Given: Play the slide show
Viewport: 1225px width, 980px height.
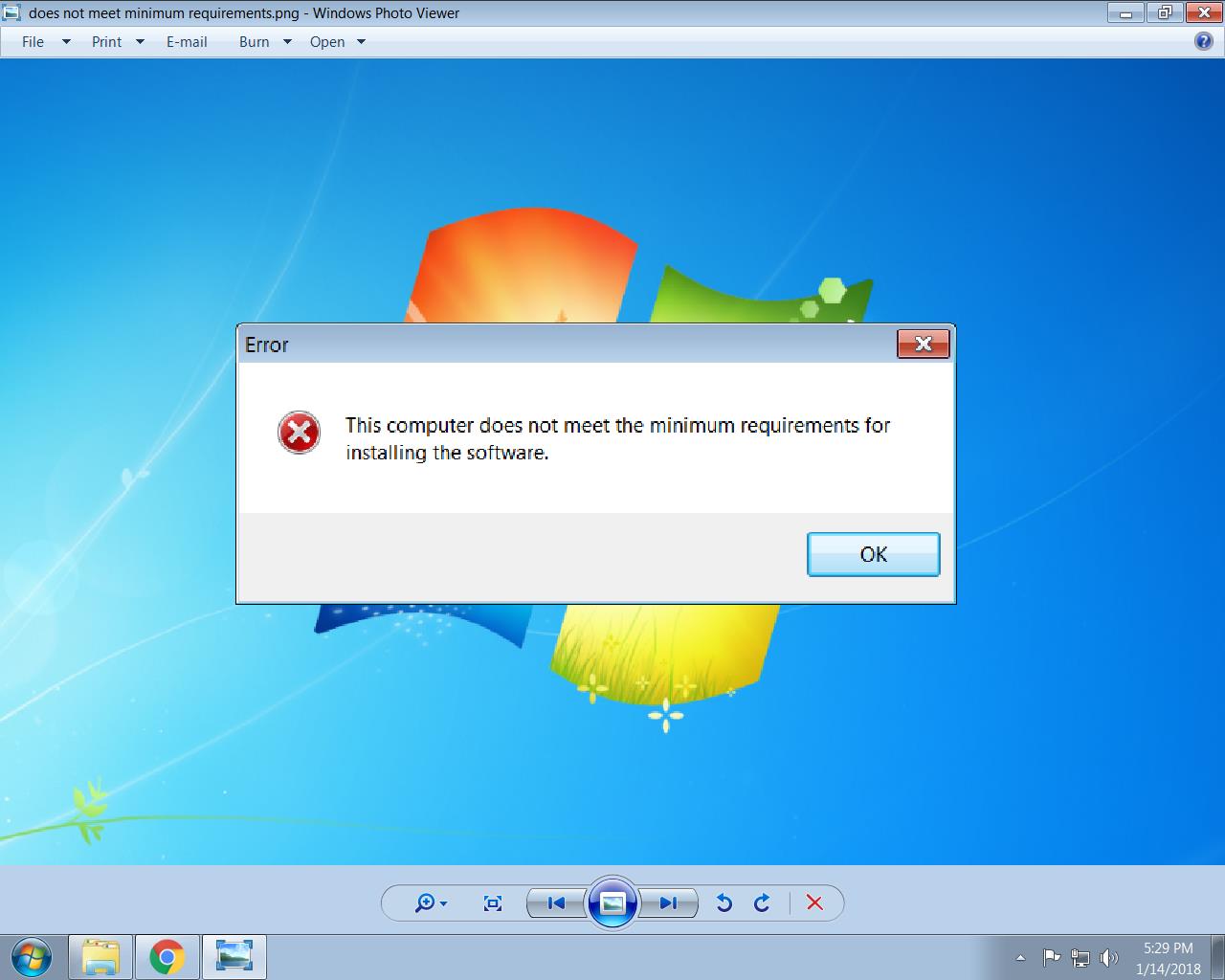Looking at the screenshot, I should 612,902.
